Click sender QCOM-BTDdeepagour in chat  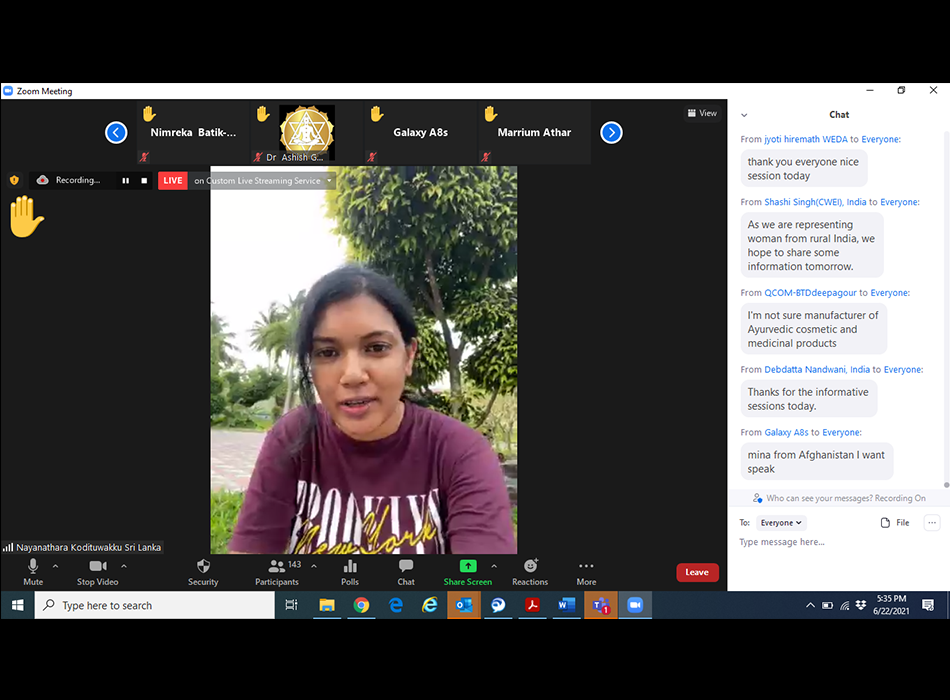[811, 293]
